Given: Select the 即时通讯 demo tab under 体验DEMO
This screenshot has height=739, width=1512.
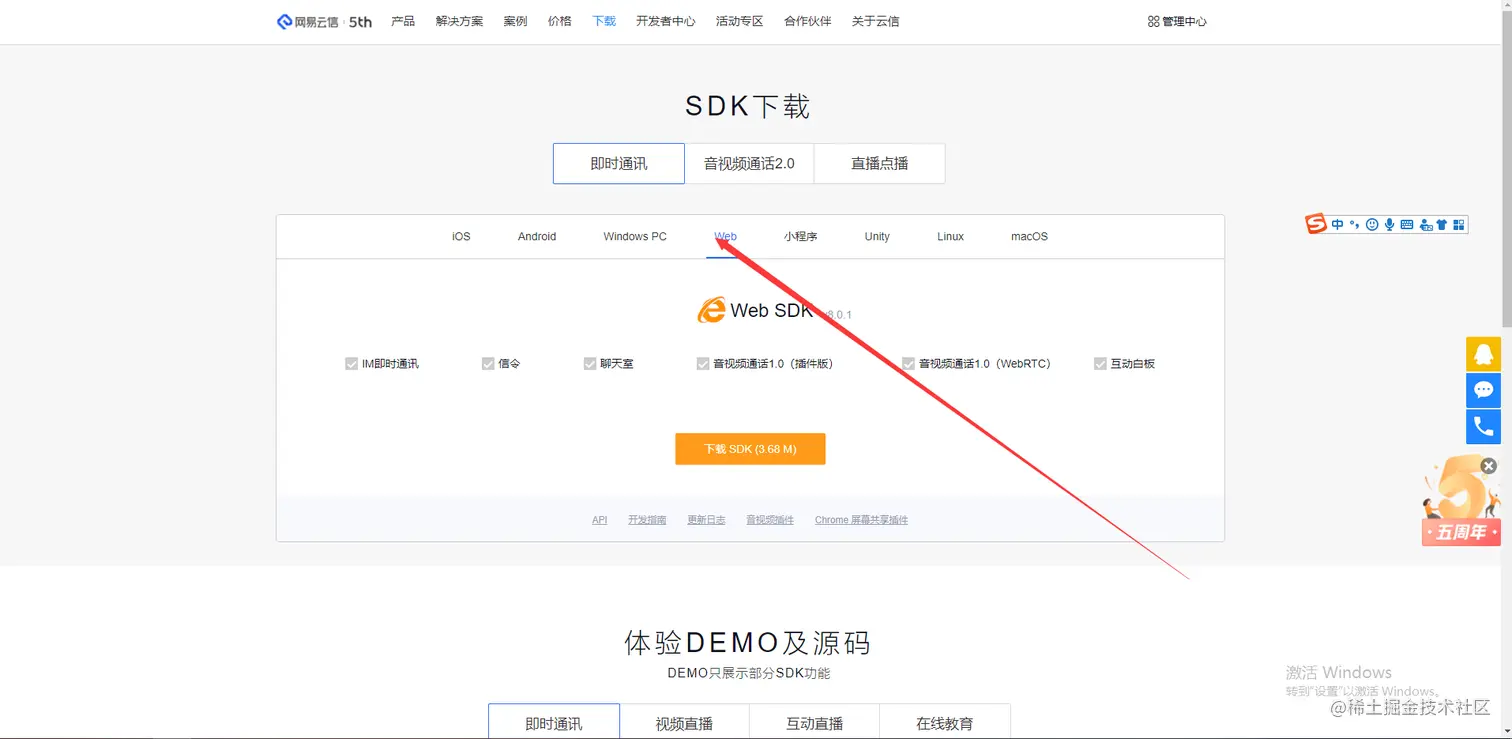Looking at the screenshot, I should 554,722.
